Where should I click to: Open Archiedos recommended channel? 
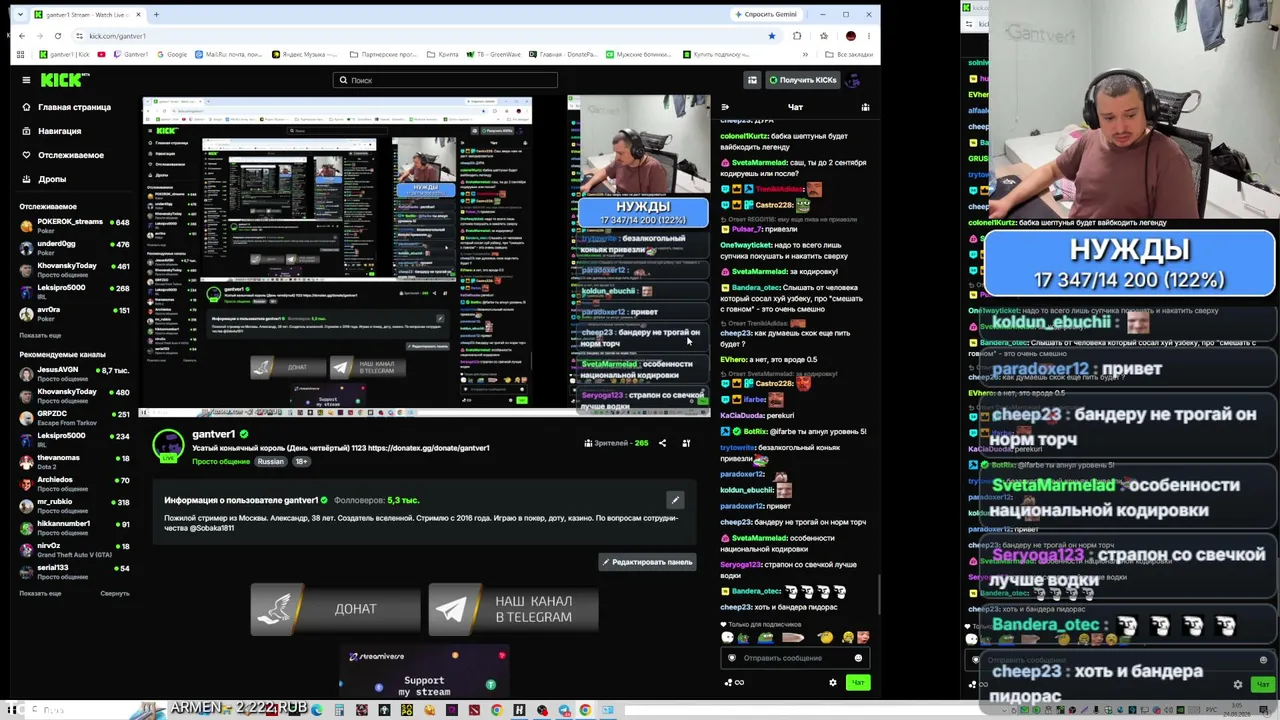point(74,482)
